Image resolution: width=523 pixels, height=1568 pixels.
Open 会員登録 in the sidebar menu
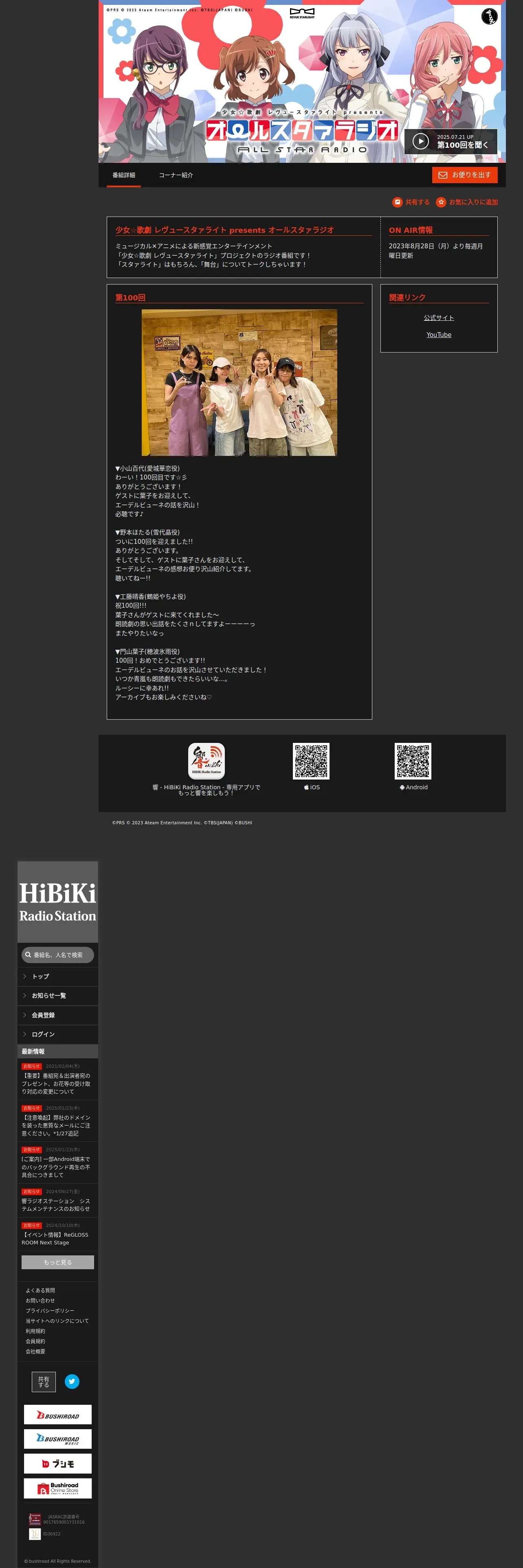tap(58, 1015)
